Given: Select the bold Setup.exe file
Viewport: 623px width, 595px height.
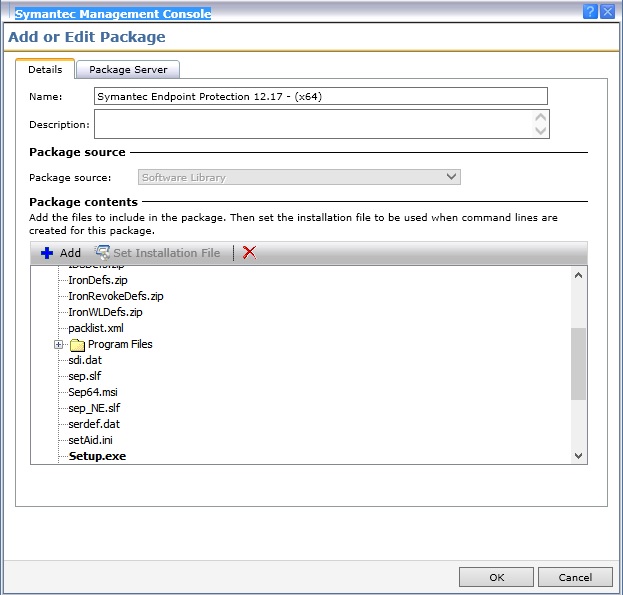Looking at the screenshot, I should pyautogui.click(x=97, y=456).
